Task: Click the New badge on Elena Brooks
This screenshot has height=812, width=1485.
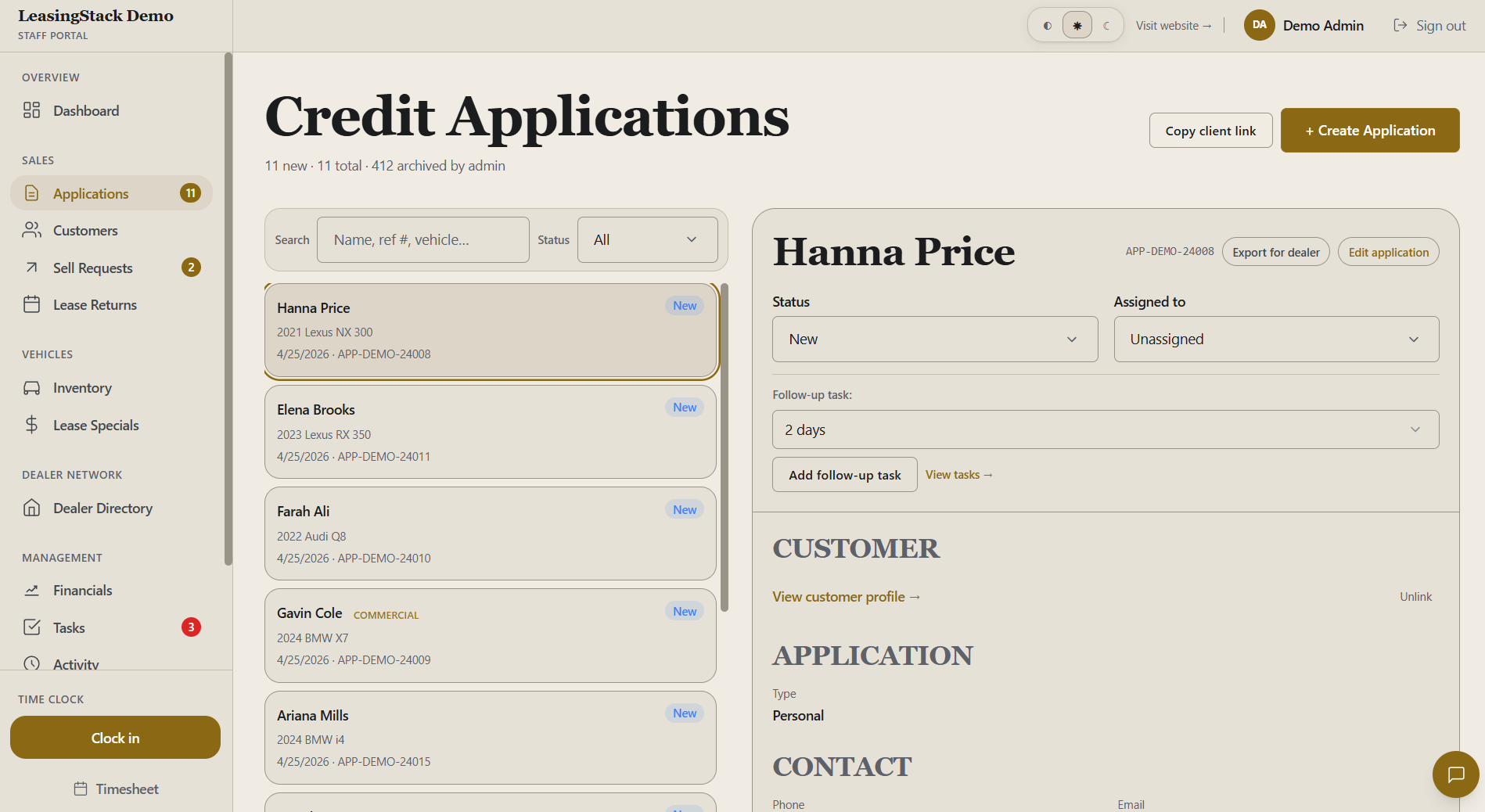Action: [x=685, y=407]
